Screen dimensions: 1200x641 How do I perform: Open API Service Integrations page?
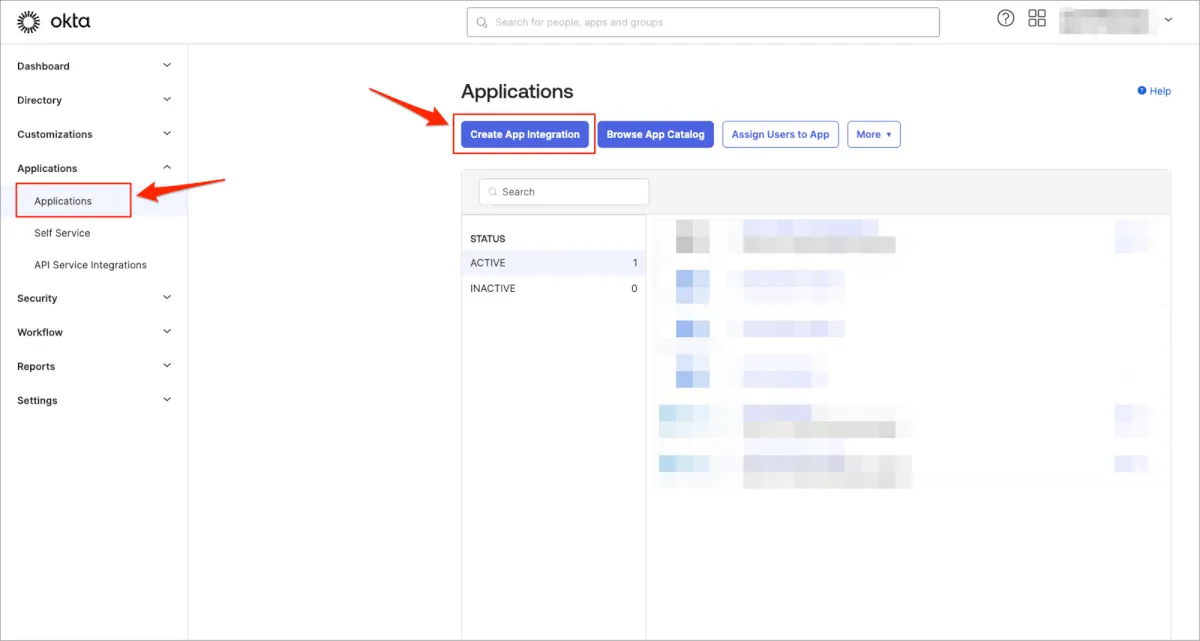point(90,265)
